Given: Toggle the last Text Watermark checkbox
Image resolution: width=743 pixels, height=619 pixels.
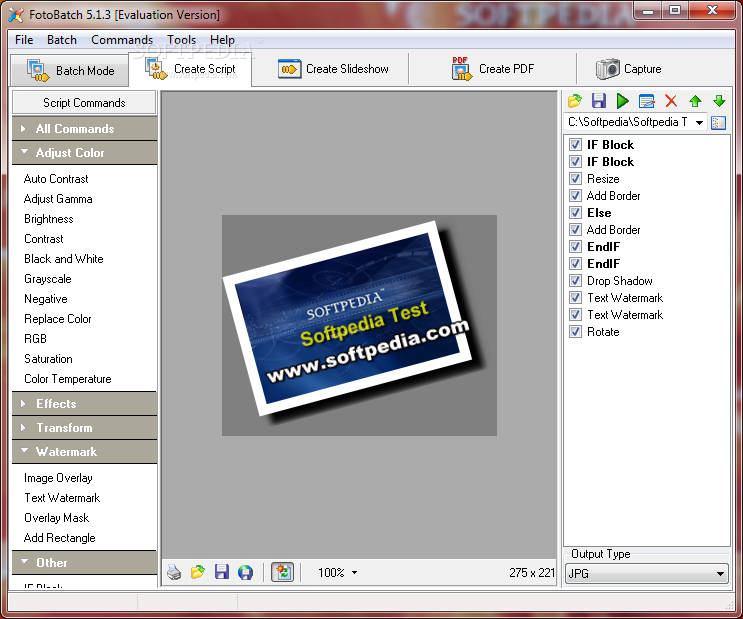Looking at the screenshot, I should pyautogui.click(x=575, y=315).
